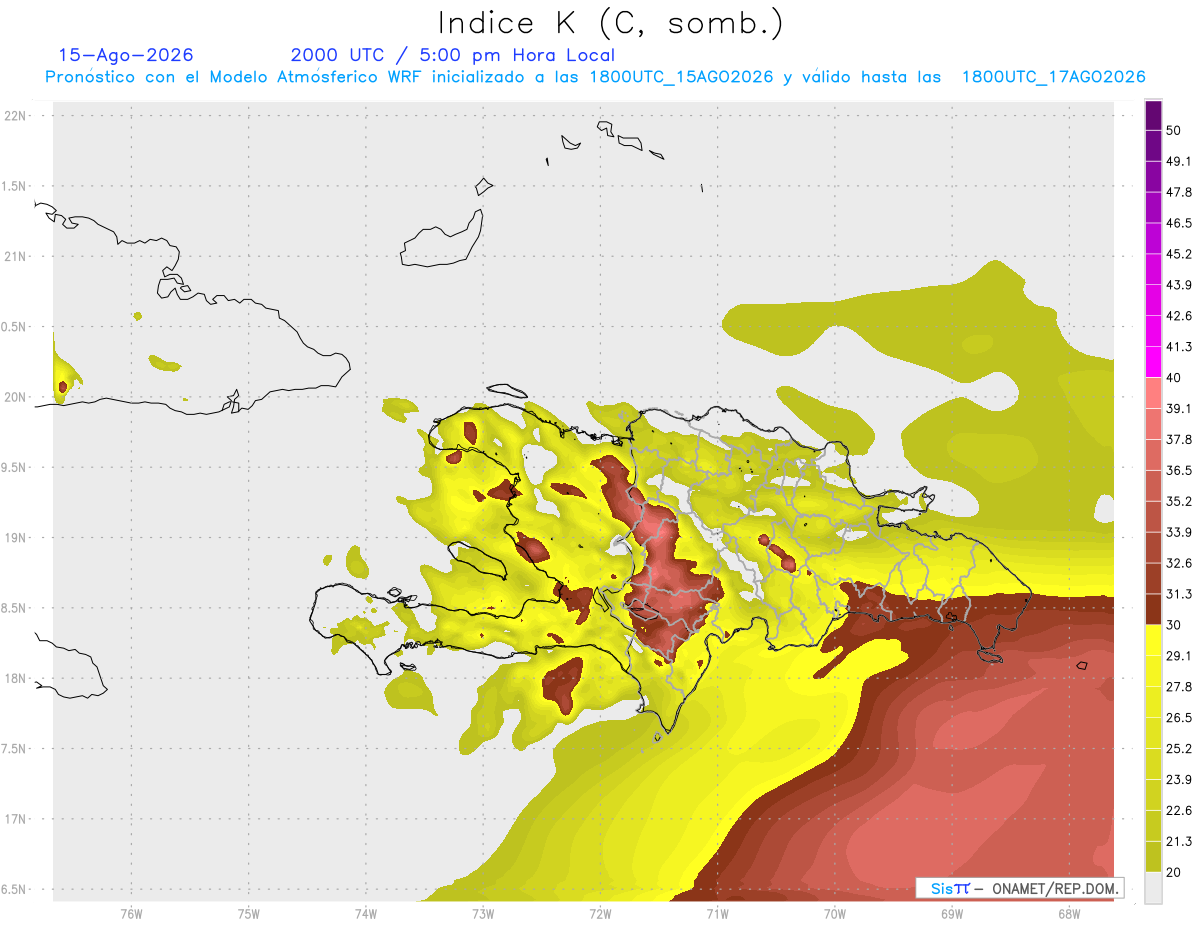Select the dark brown swatch between 30 and 31.3

(1153, 609)
